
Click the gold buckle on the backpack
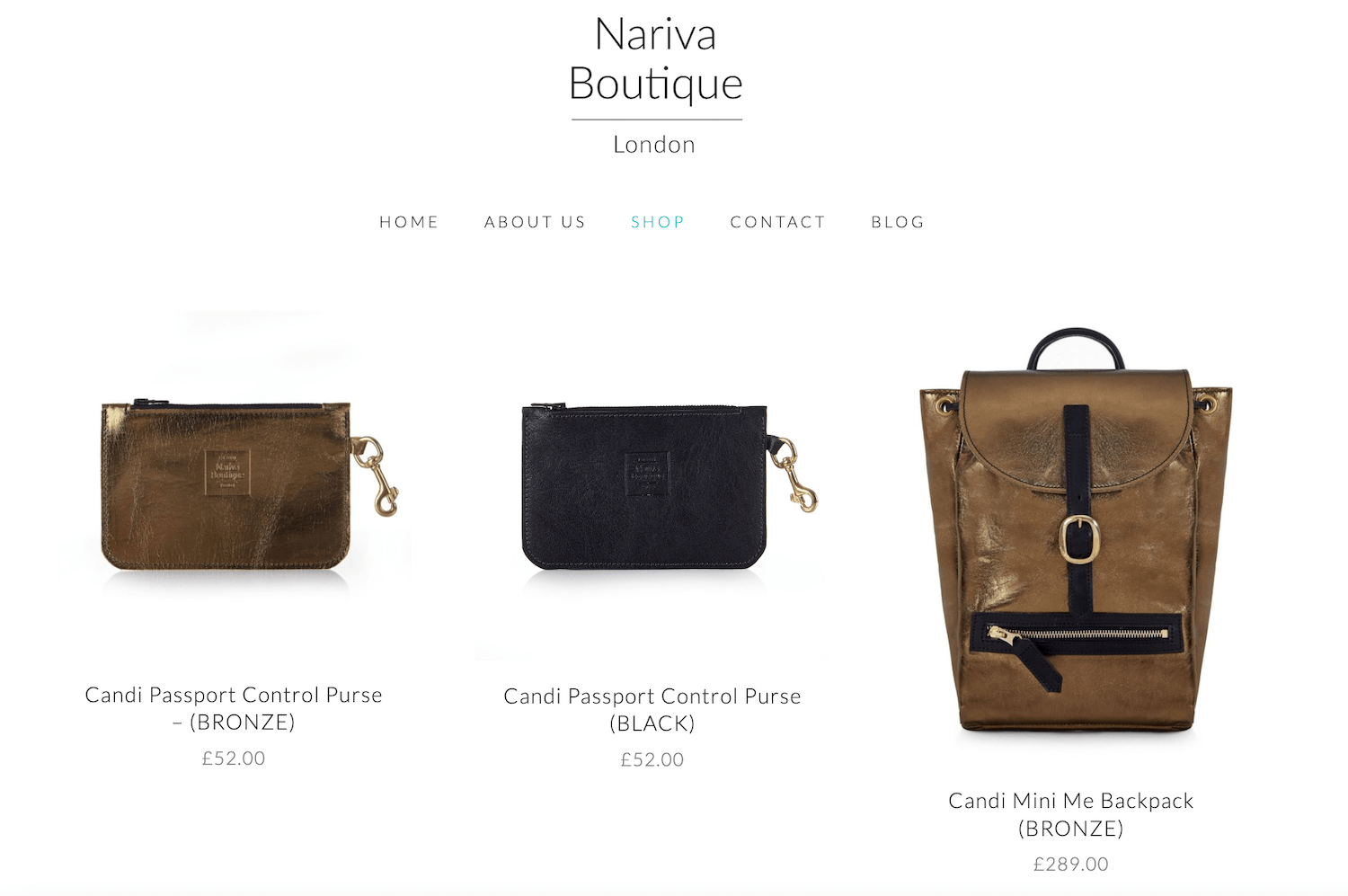point(1081,537)
